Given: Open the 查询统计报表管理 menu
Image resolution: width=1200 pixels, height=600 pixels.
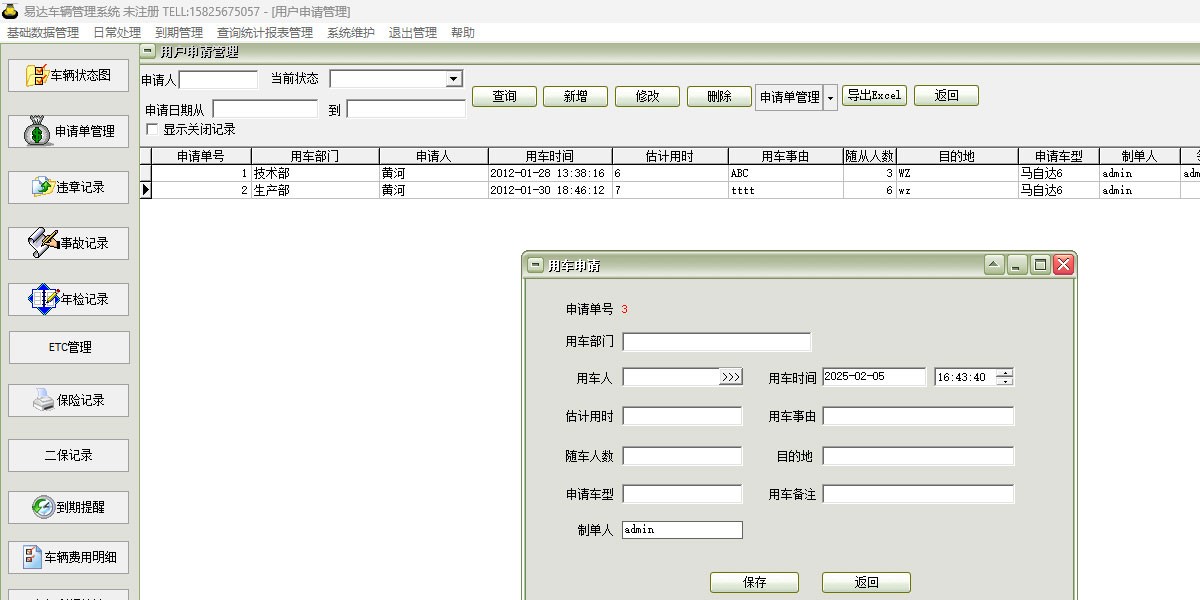Looking at the screenshot, I should click(265, 33).
